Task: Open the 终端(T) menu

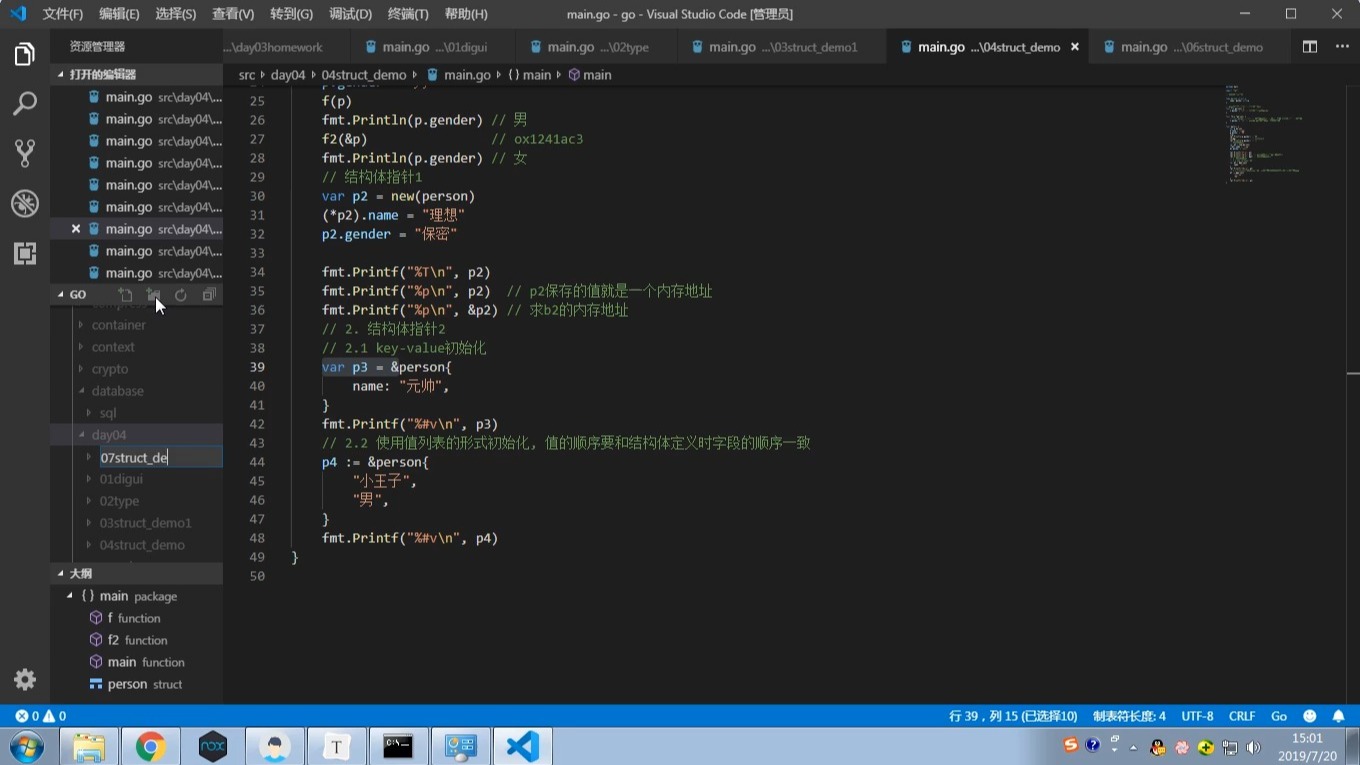Action: pyautogui.click(x=407, y=14)
